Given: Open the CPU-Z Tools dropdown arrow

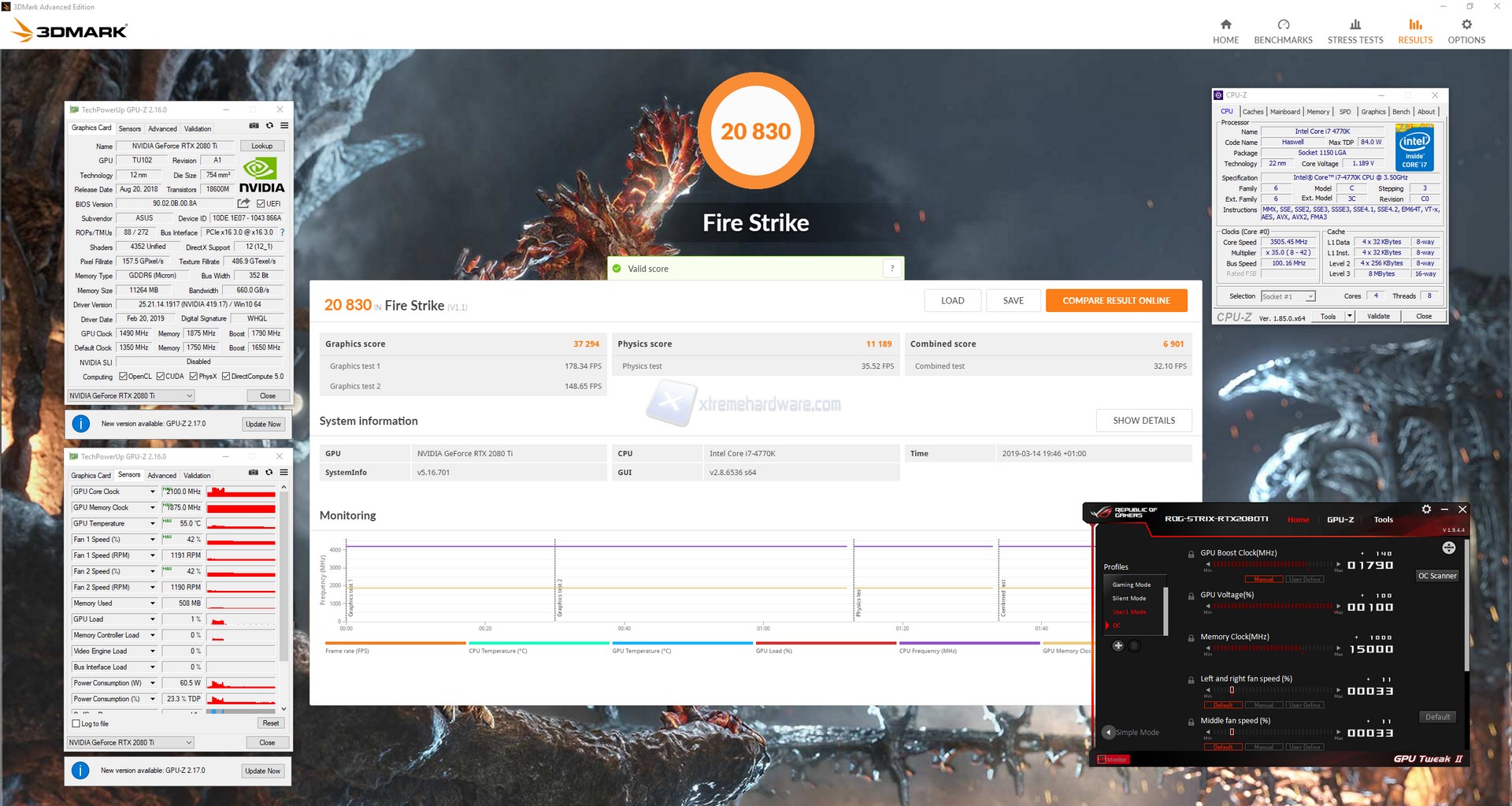Looking at the screenshot, I should (1349, 316).
